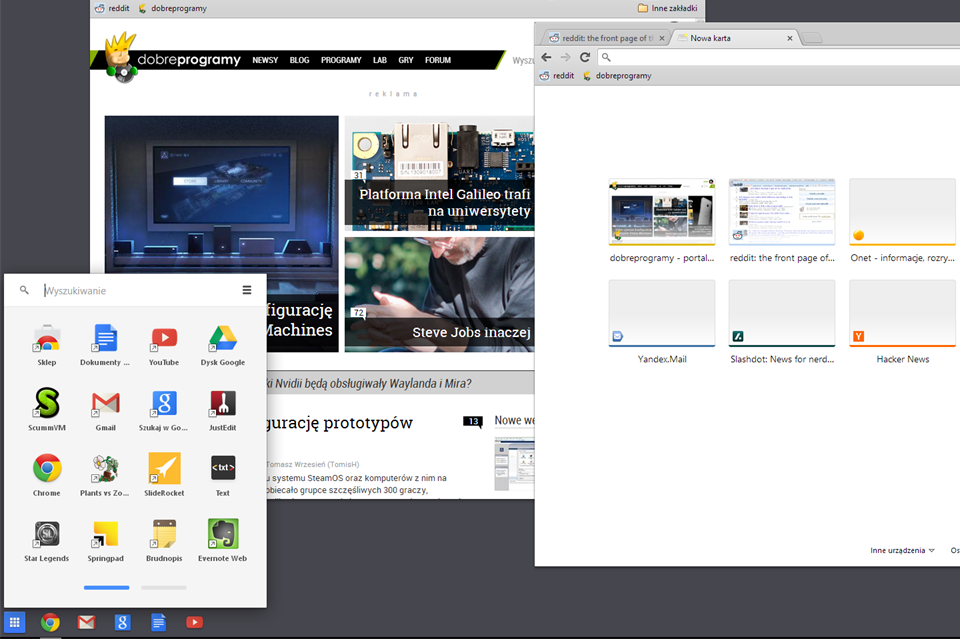Open the Sklep (store) app in launcher
Image resolution: width=960 pixels, height=639 pixels.
(47, 346)
